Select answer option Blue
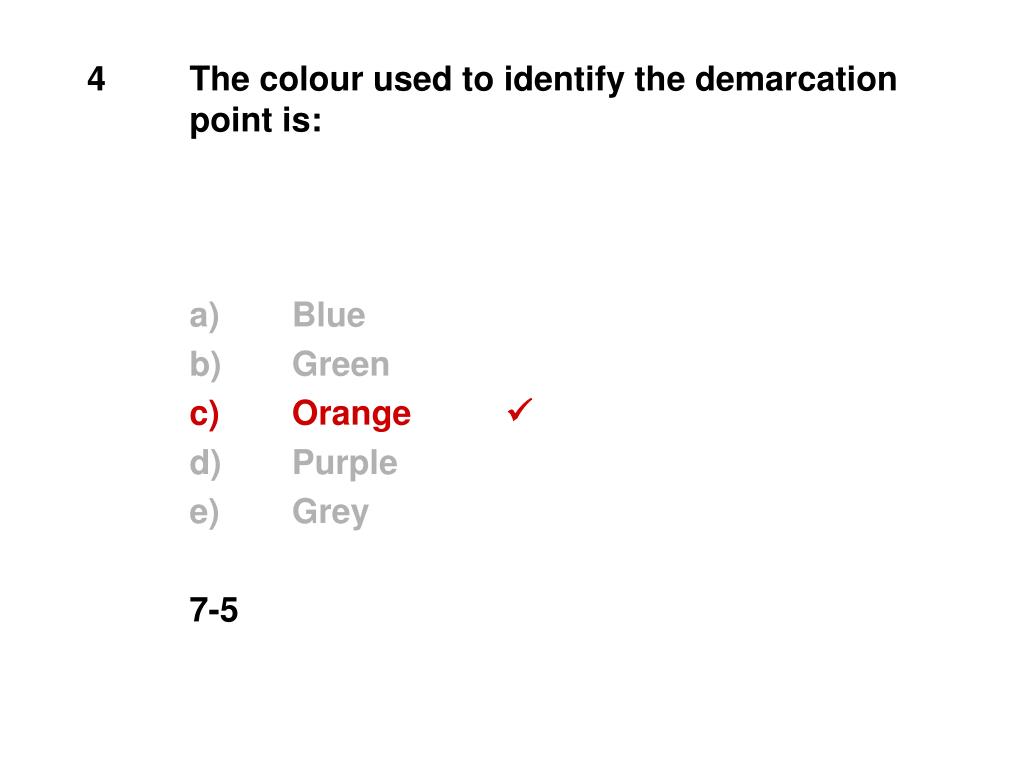1024x768 pixels. [x=328, y=315]
